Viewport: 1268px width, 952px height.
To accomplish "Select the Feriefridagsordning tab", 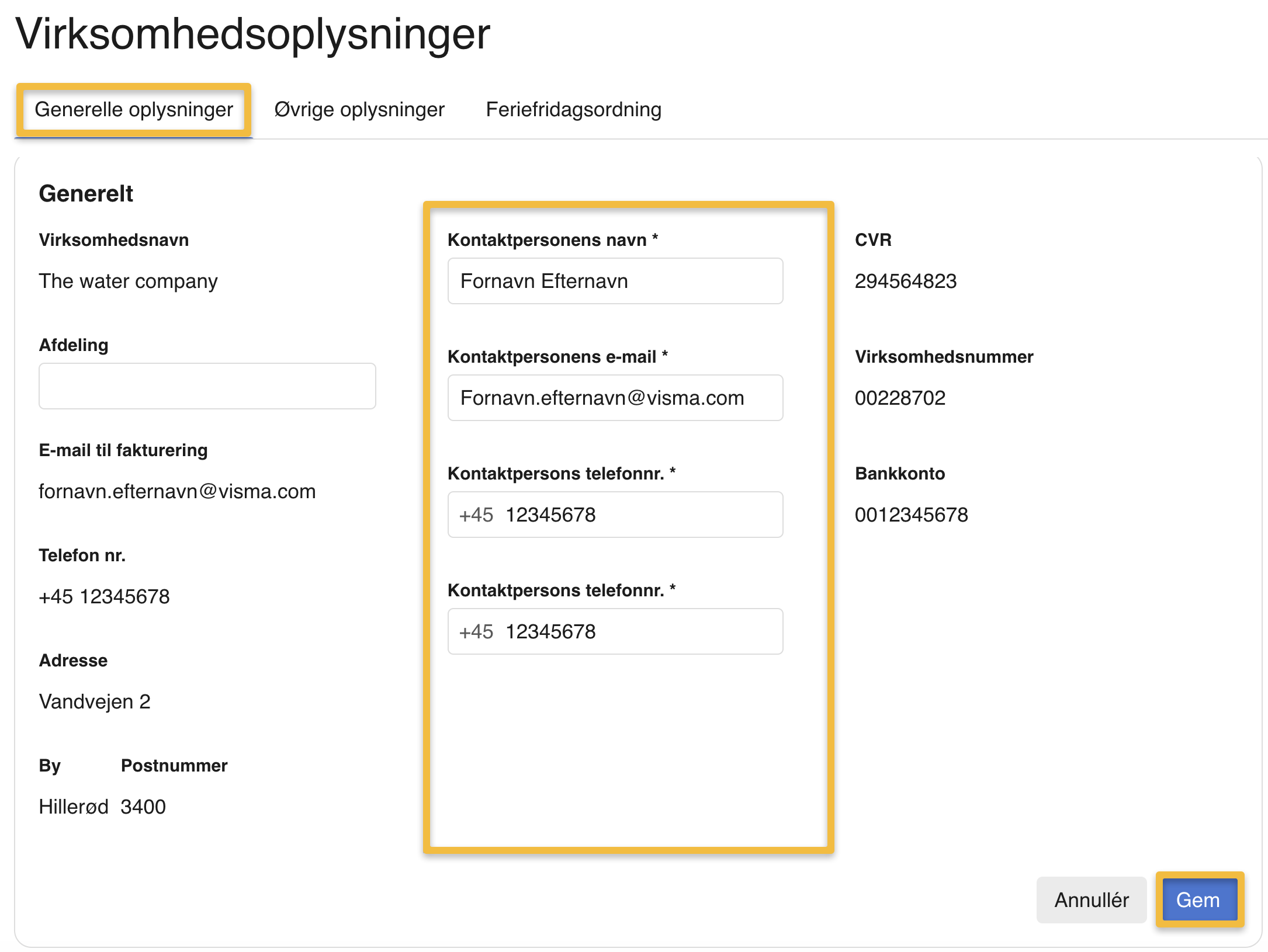I will 573,110.
